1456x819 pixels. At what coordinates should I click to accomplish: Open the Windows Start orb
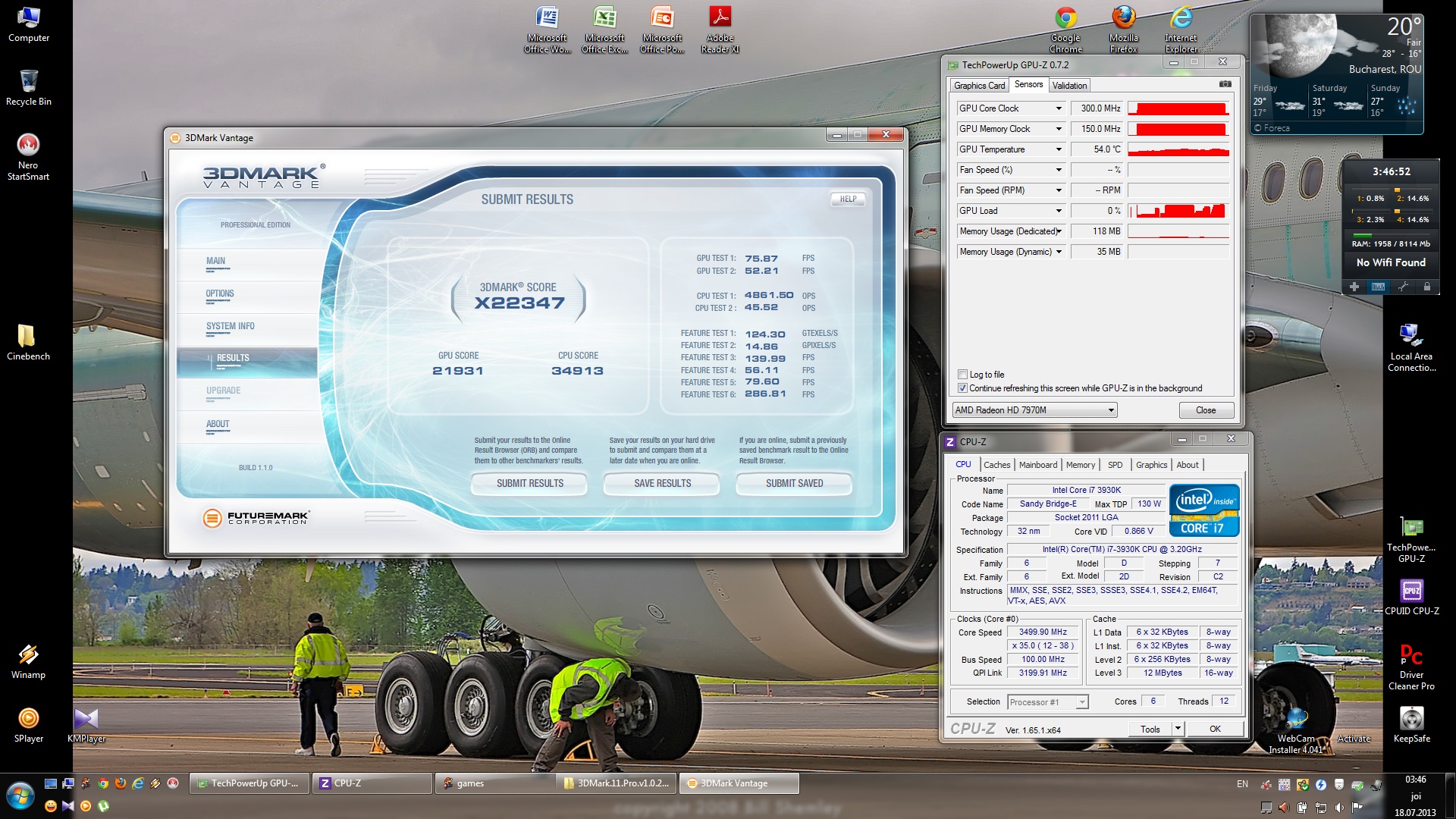coord(20,796)
